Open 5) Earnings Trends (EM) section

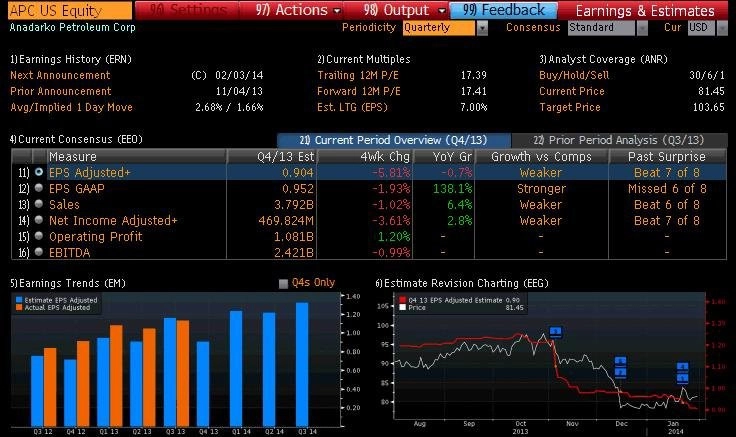click(68, 283)
